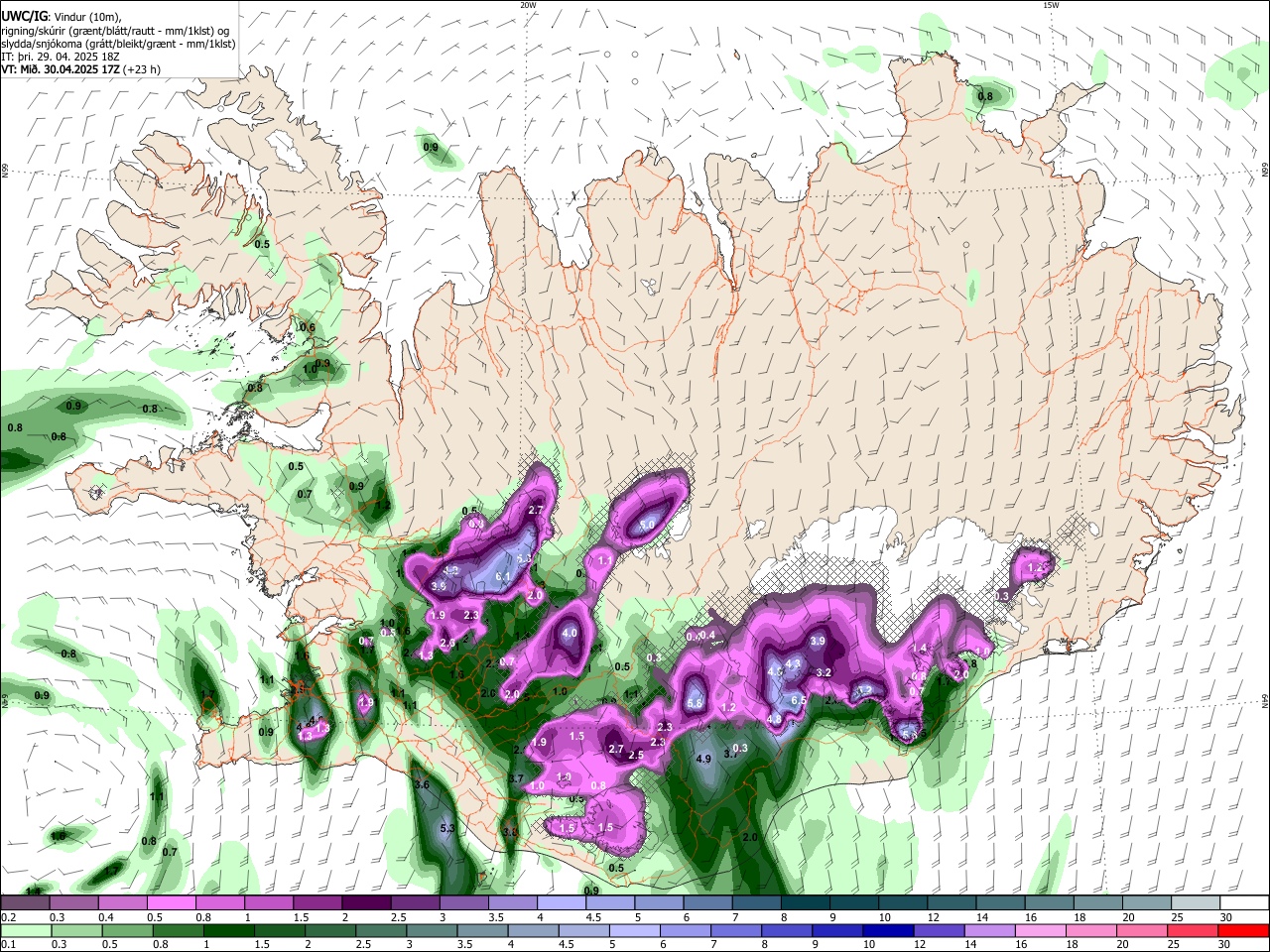Image resolution: width=1270 pixels, height=952 pixels.
Task: Select the "rigning/skúrir" legend description line
Action: pos(116,31)
